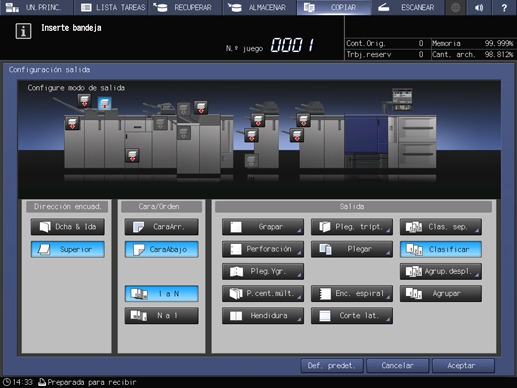This screenshot has height=388, width=517.
Task: Open Perforación punch options
Action: point(263,249)
